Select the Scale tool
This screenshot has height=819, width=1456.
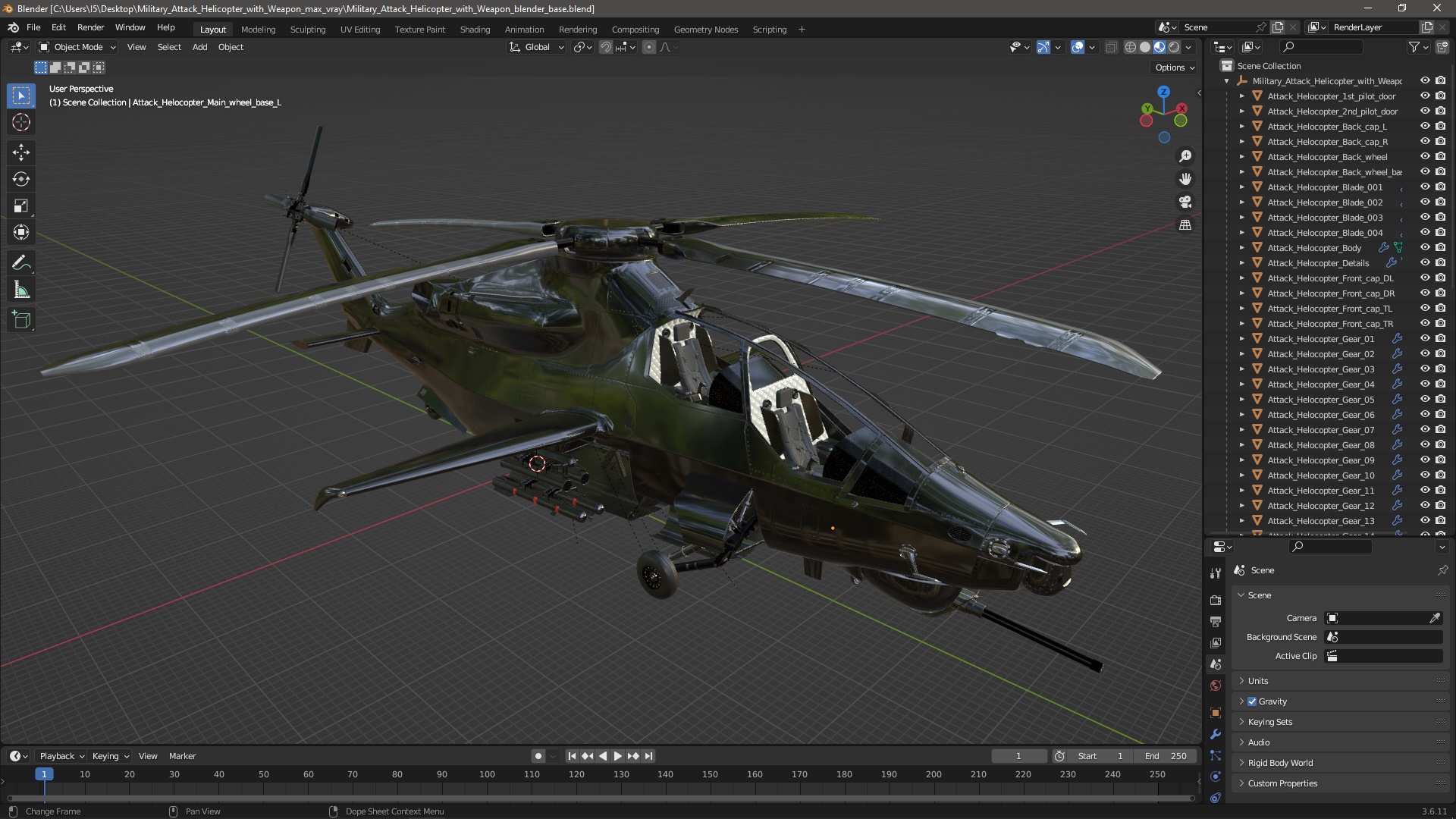point(21,206)
